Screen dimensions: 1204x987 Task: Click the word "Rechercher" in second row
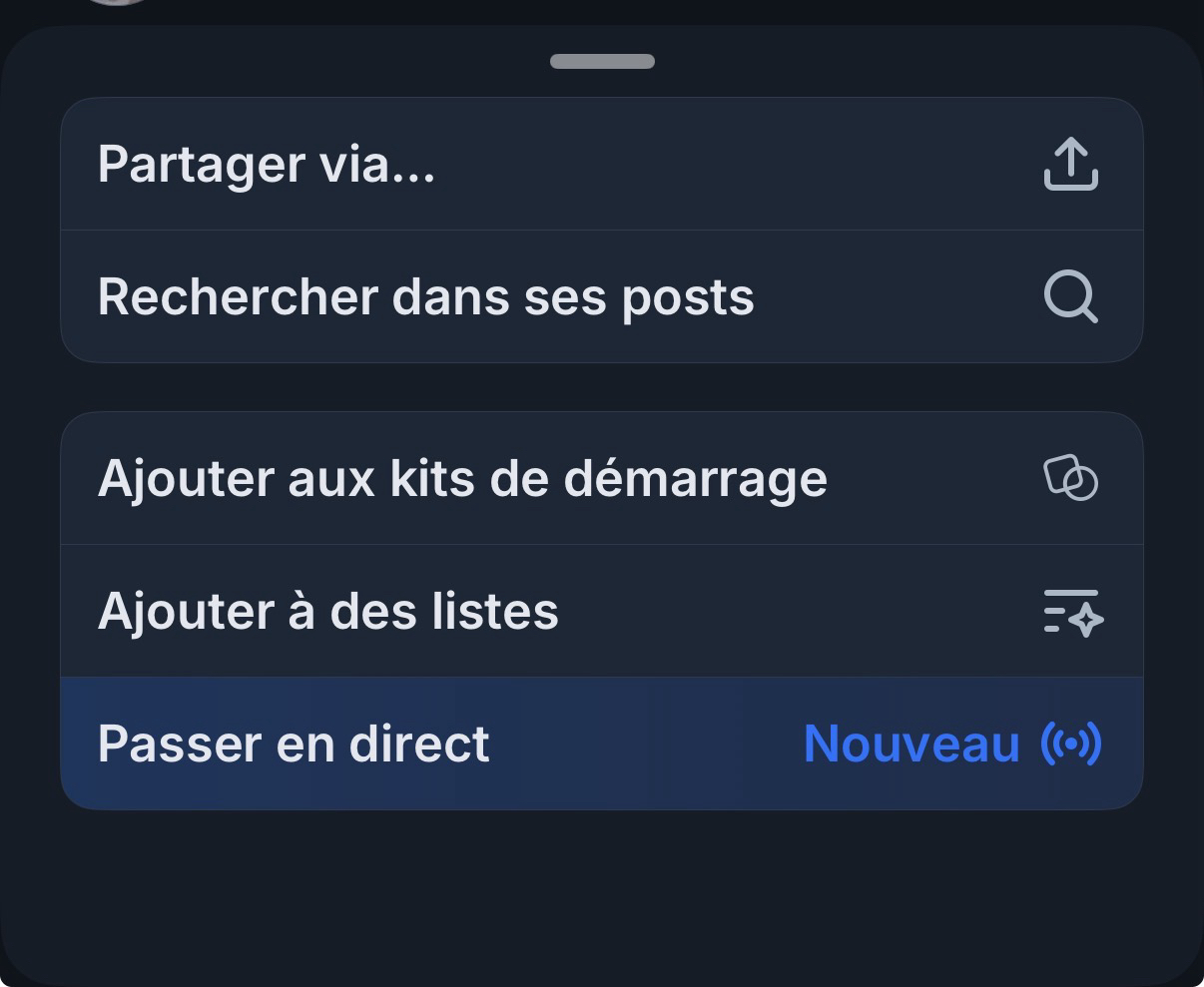237,297
